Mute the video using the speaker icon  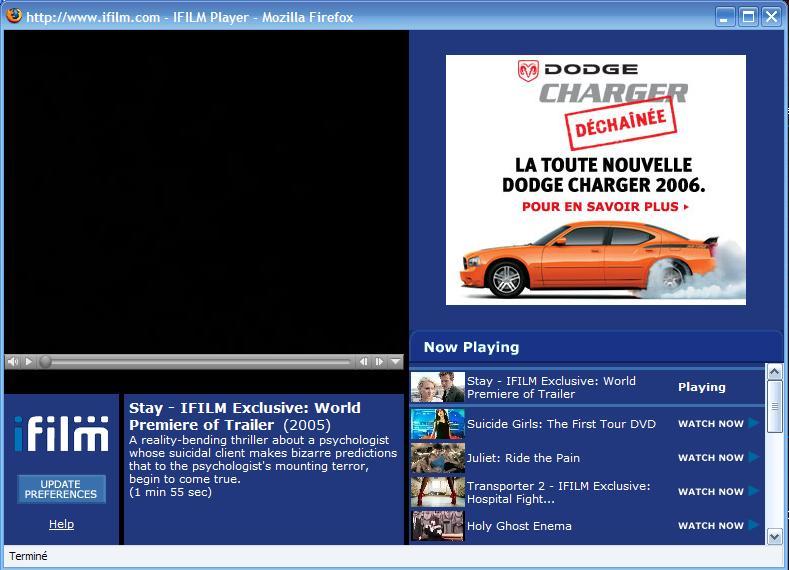[x=13, y=361]
